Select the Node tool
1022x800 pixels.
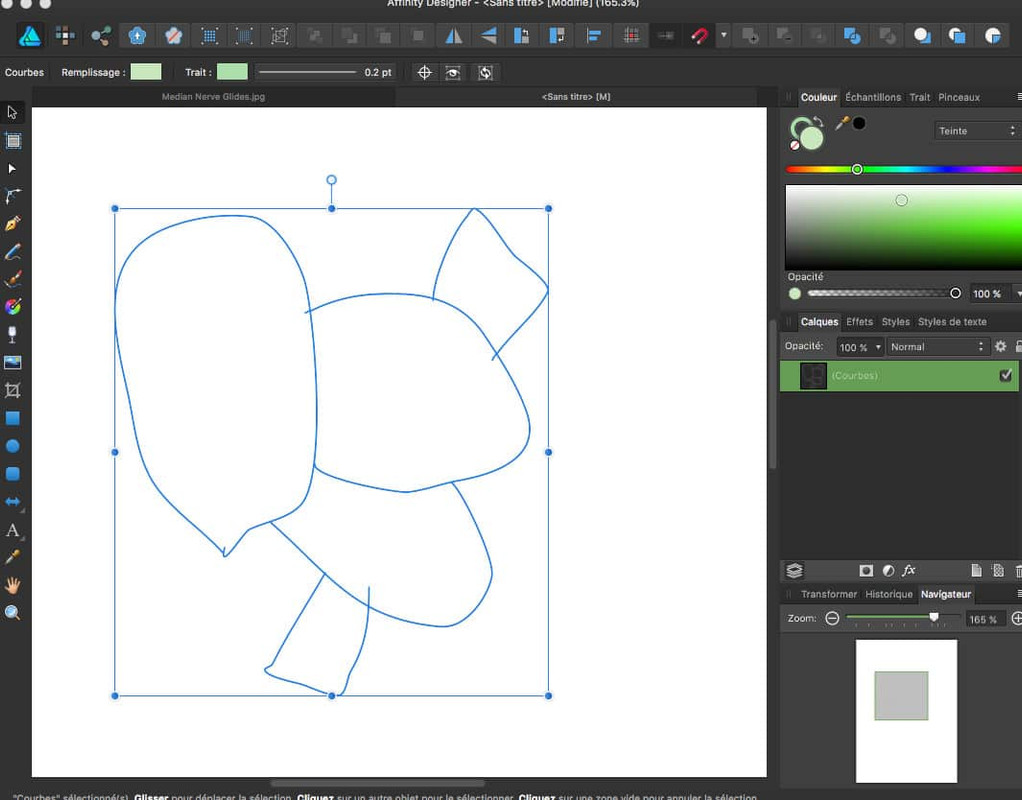[x=13, y=169]
